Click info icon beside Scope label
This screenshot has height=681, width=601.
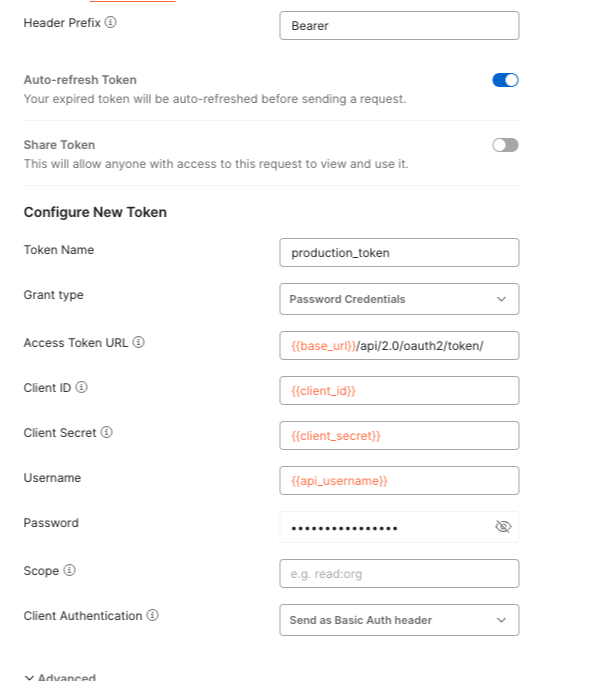click(x=70, y=571)
